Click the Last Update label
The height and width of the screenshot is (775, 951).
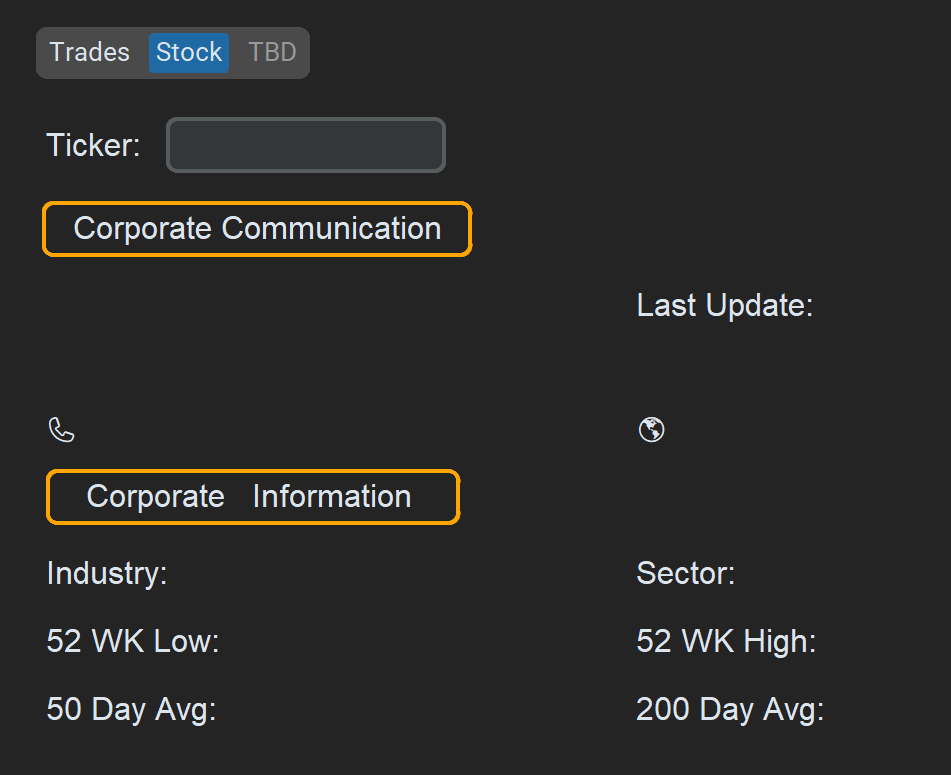[x=724, y=305]
